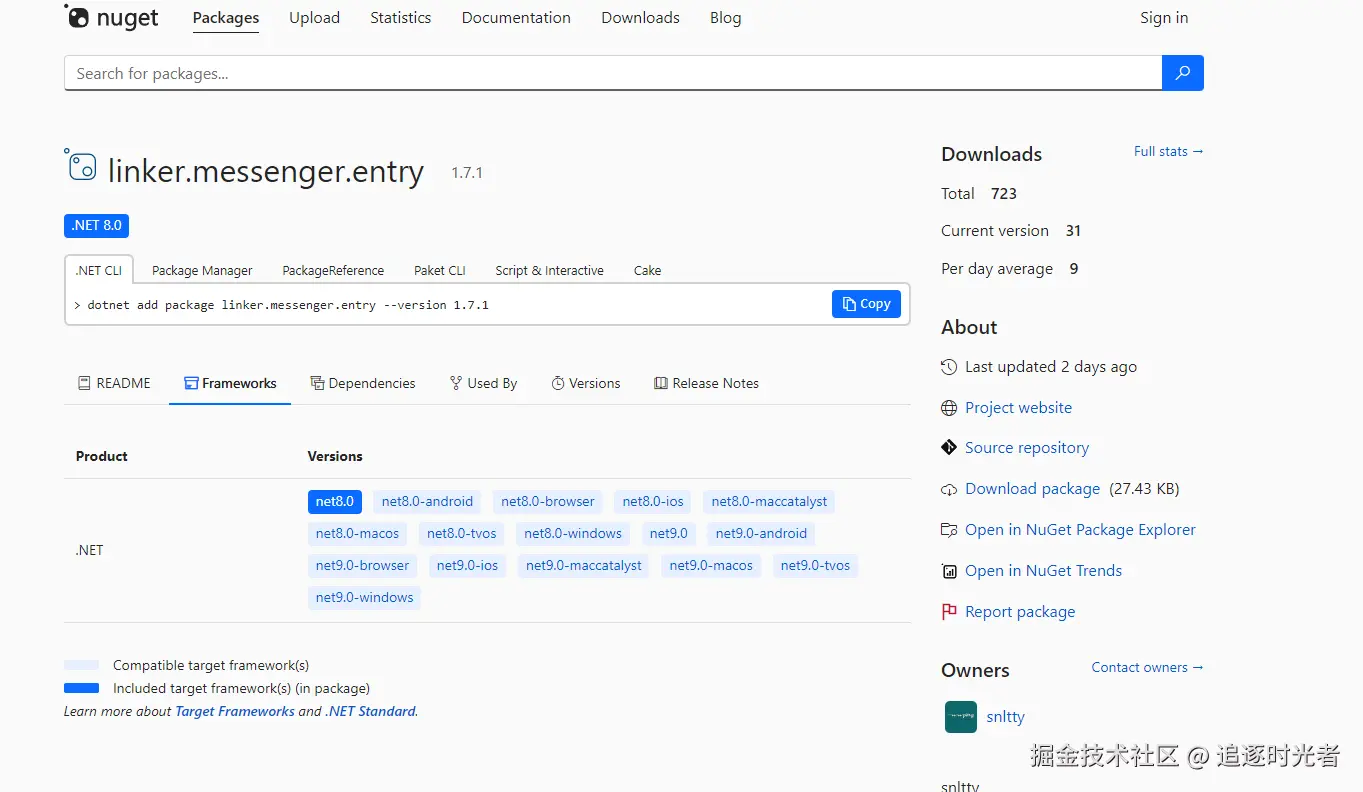Open the snltty owner profile link

1005,717
